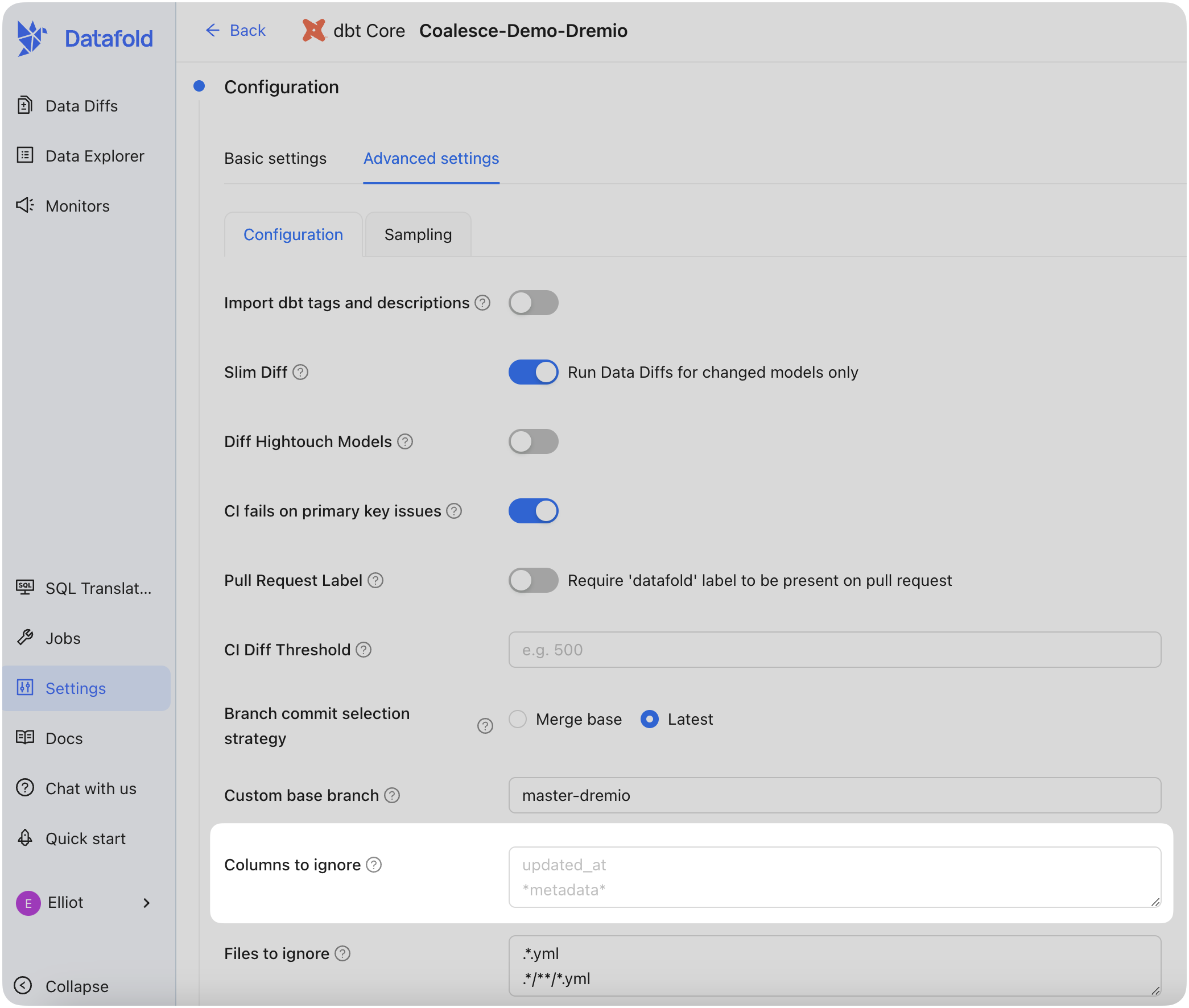Show help for CI Diff Threshold
The width and height of the screenshot is (1189, 1008).
coord(364,650)
